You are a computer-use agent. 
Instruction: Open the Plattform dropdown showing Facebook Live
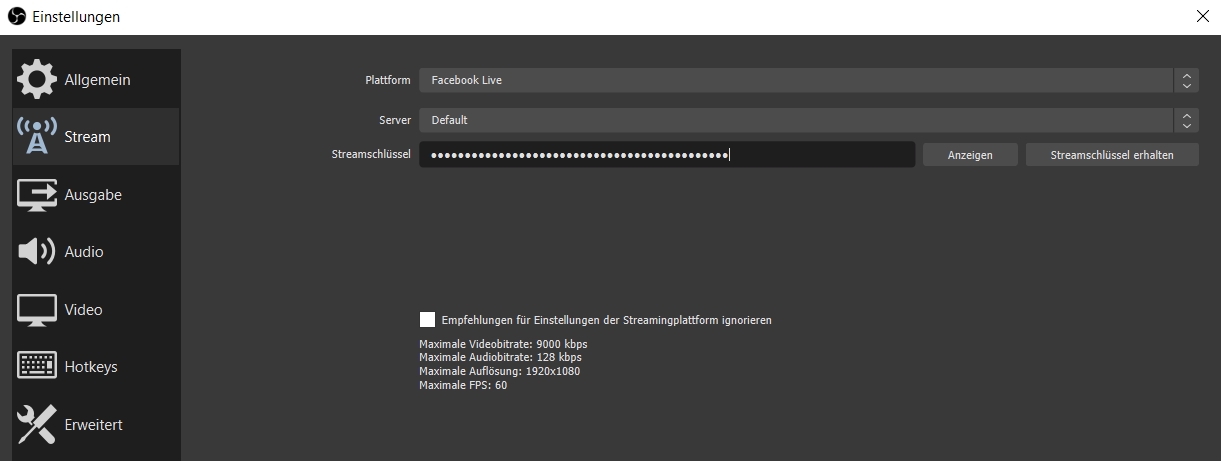(795, 80)
